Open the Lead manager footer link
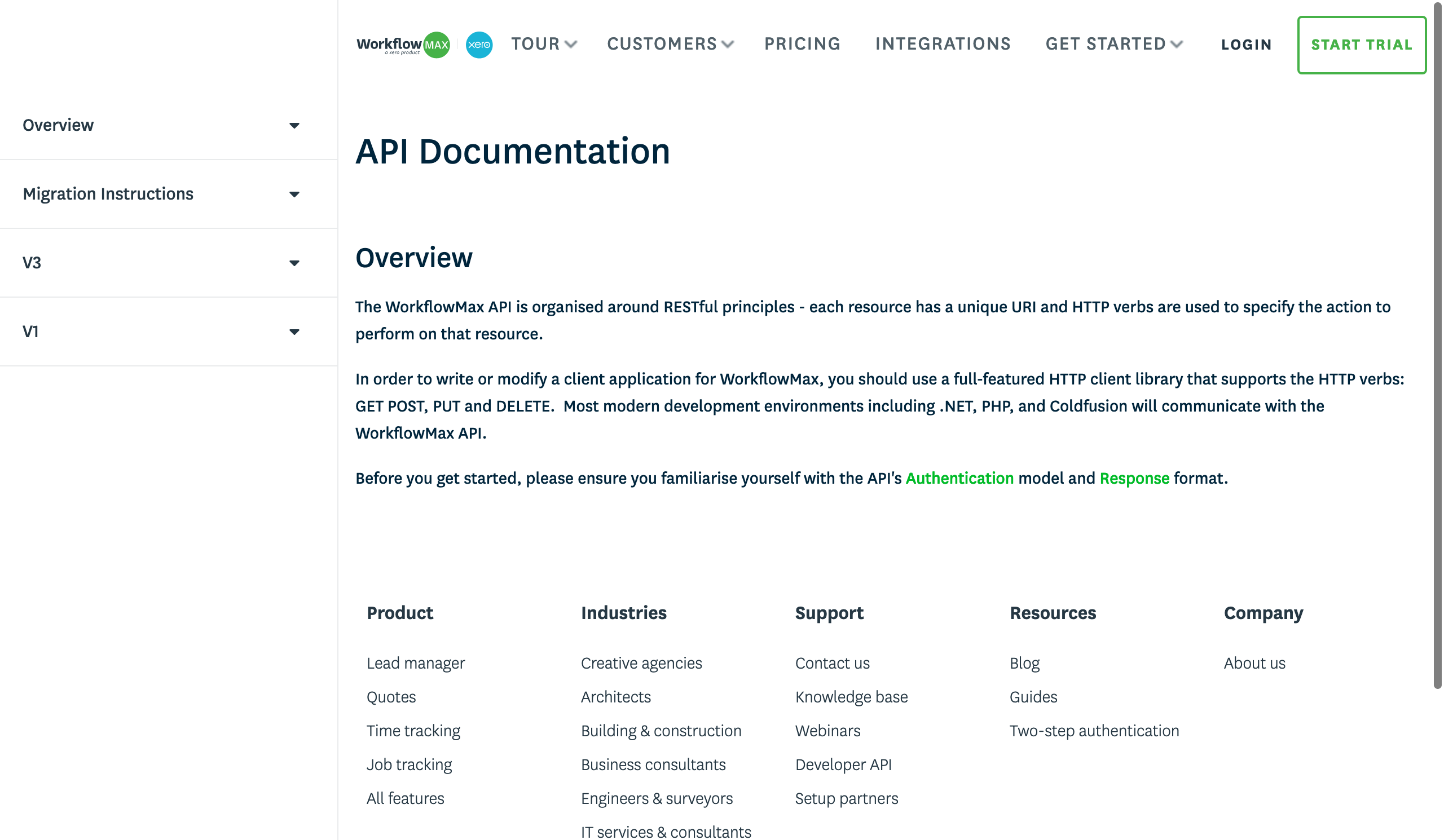The image size is (1444, 840). 416,663
